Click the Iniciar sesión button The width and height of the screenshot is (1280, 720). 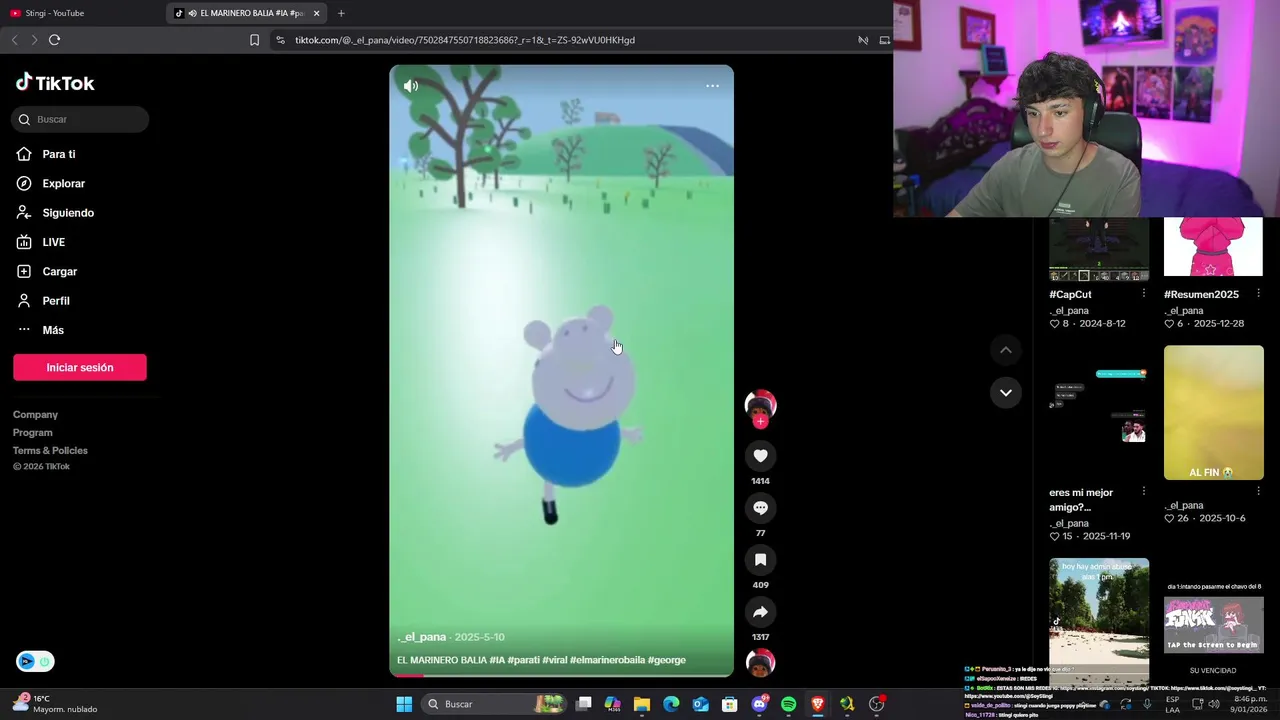(x=80, y=367)
